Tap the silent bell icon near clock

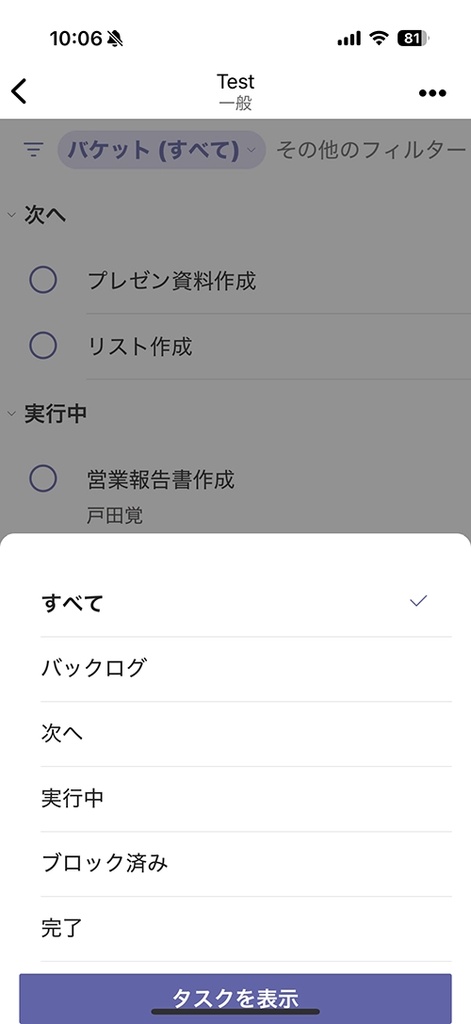115,39
